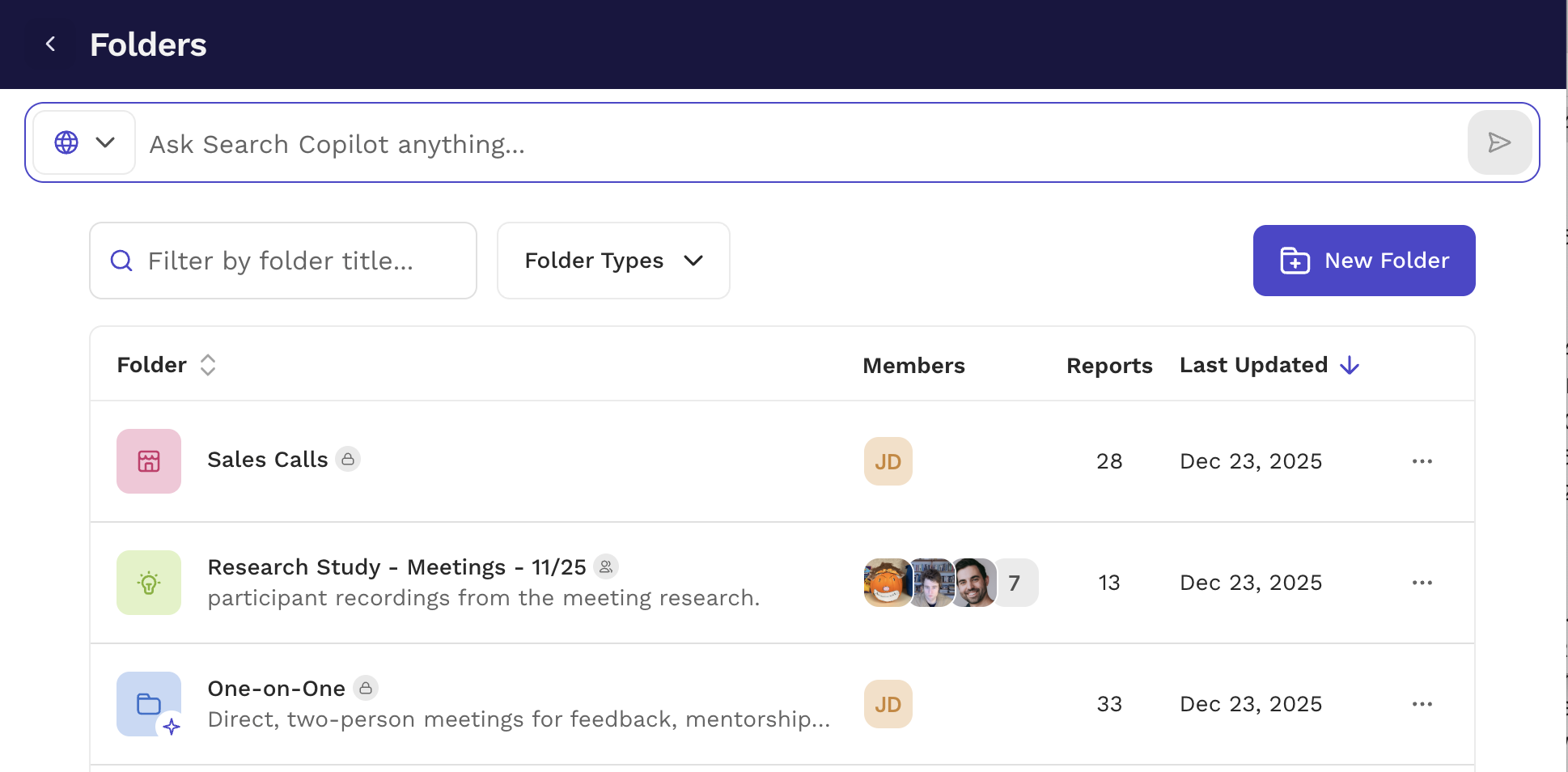The height and width of the screenshot is (772, 1568).
Task: Click the One-on-One description text
Action: [519, 719]
